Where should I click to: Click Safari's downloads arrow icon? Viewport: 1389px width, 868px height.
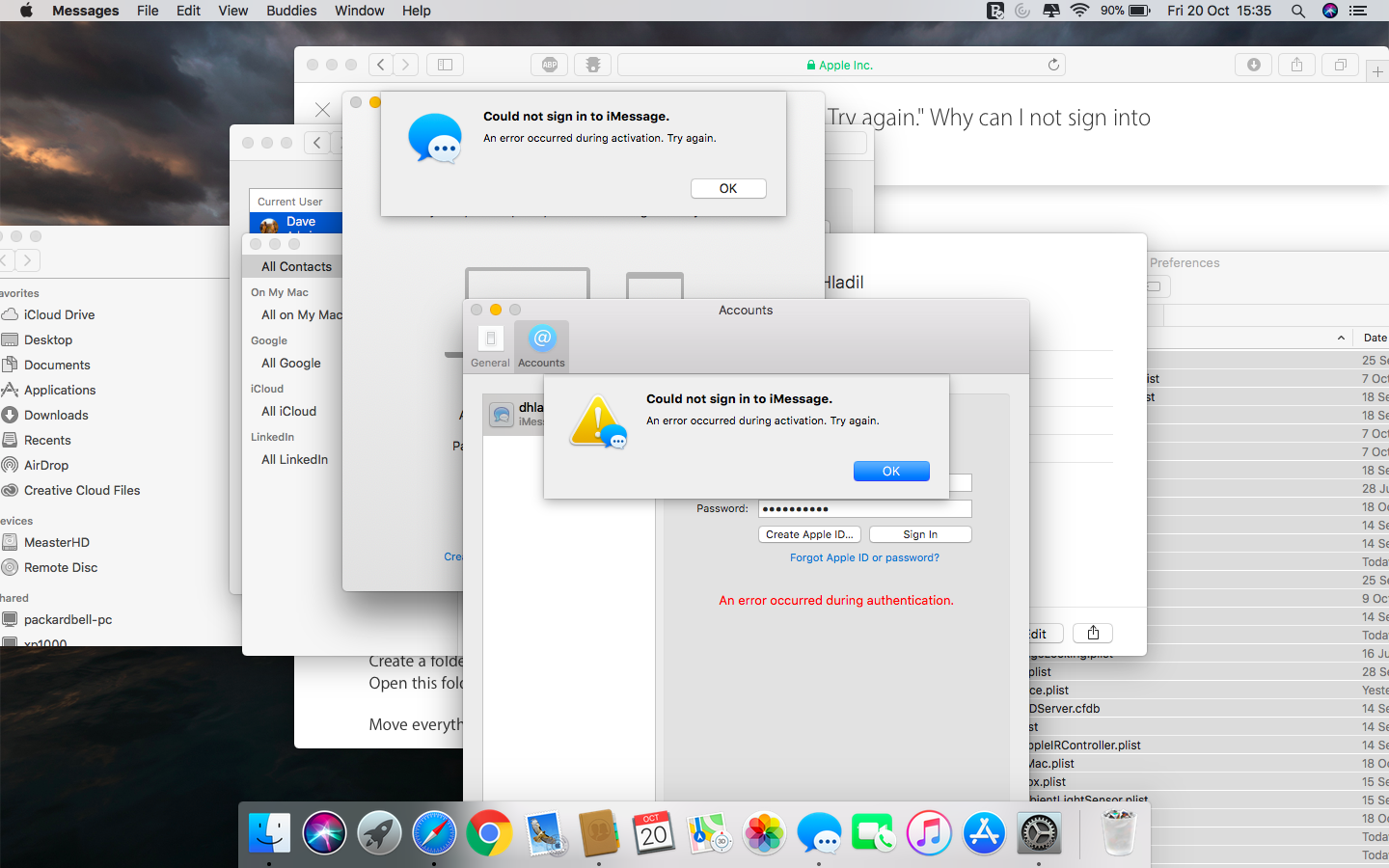click(1253, 65)
